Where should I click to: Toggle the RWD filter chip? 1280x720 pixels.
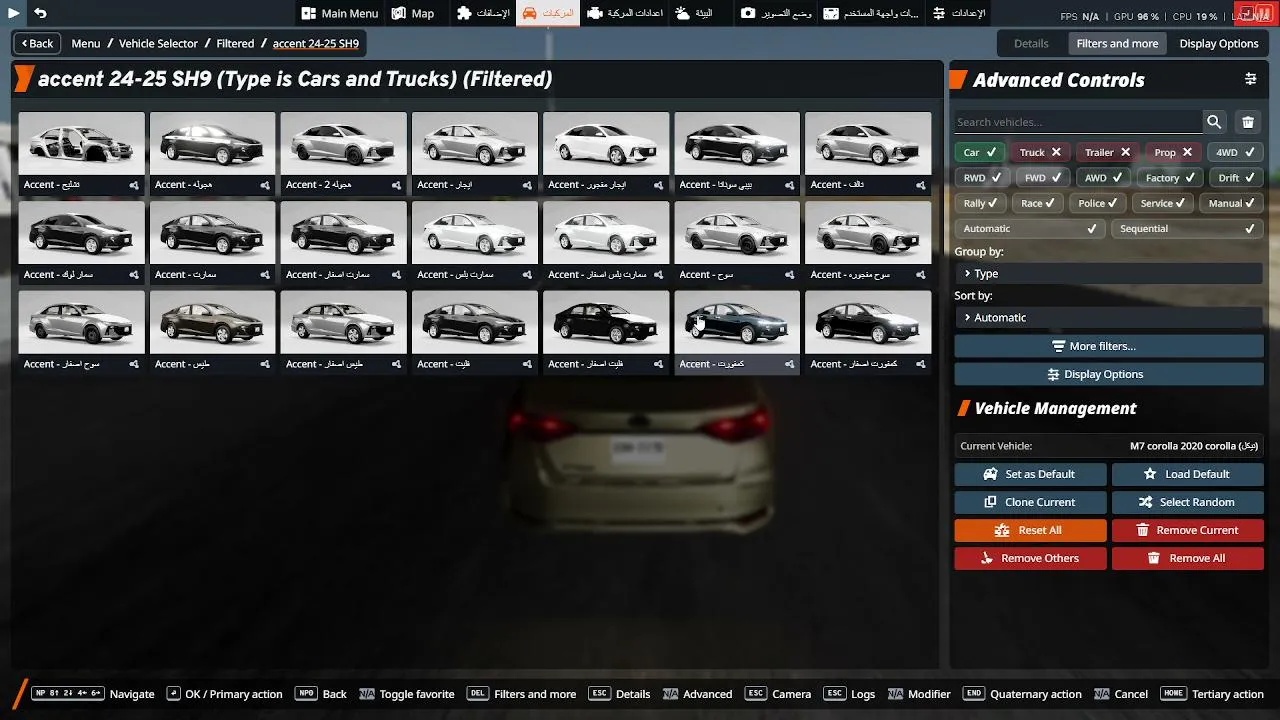pyautogui.click(x=981, y=178)
